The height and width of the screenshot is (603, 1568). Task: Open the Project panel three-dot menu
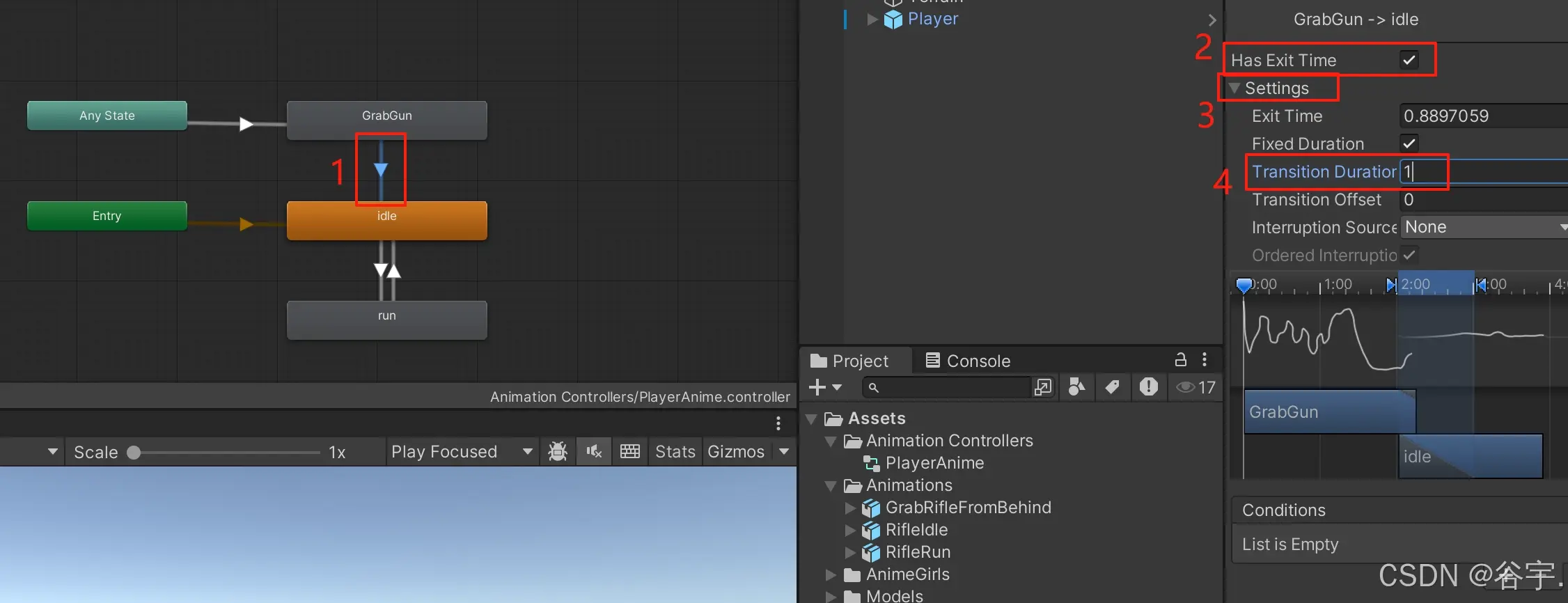click(x=1205, y=359)
